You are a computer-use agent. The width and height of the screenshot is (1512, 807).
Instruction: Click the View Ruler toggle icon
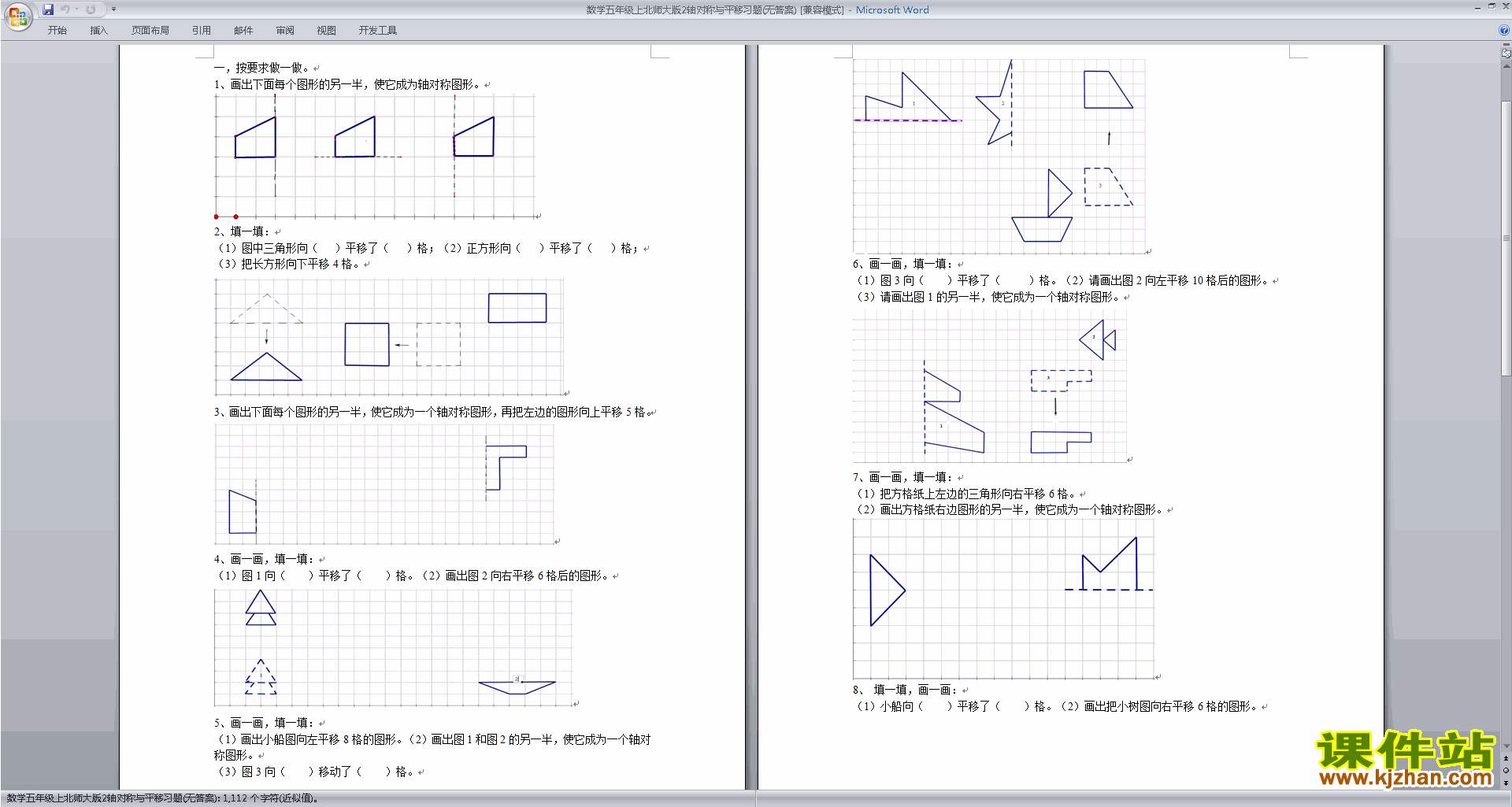coord(1506,54)
